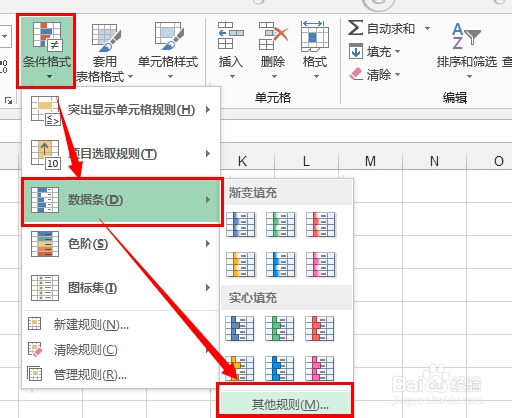Select green solid fill data bar
Viewport: 512px width, 418px height.
[280, 329]
